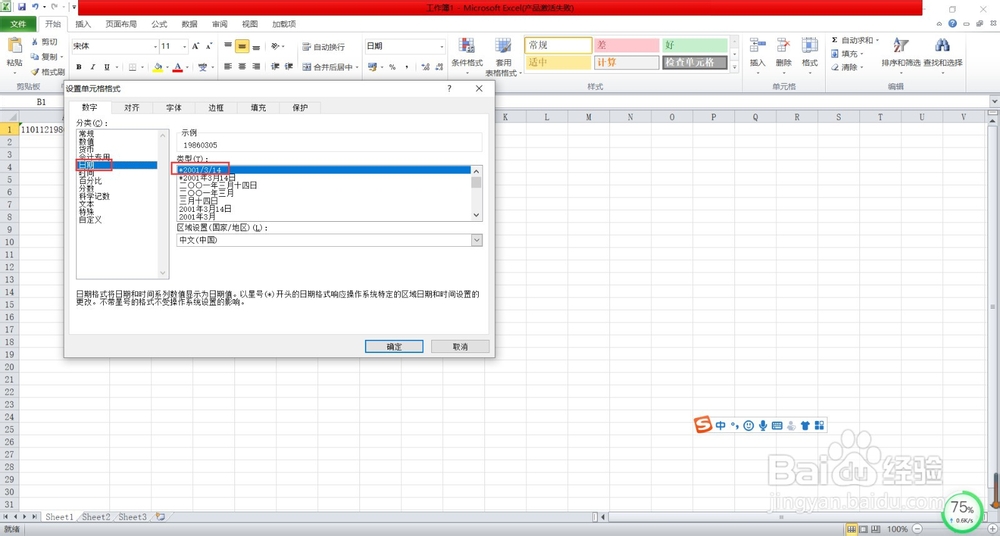Image resolution: width=1000 pixels, height=536 pixels.
Task: Click the text orientation icon
Action: (275, 46)
